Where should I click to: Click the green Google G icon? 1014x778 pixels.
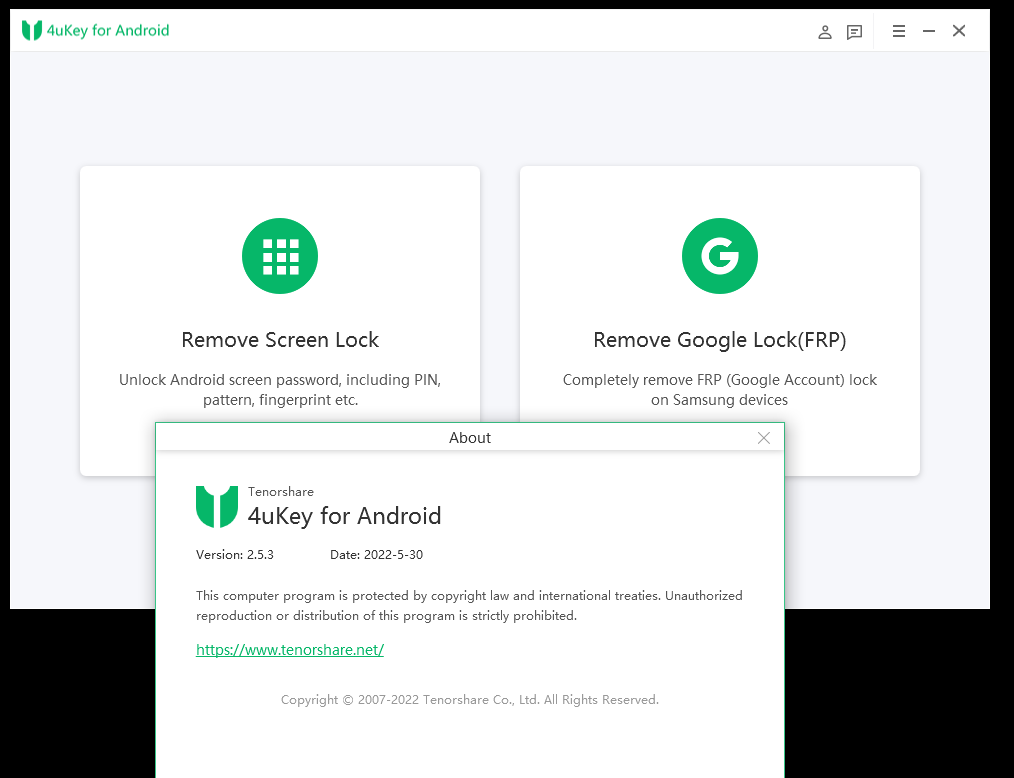[720, 256]
